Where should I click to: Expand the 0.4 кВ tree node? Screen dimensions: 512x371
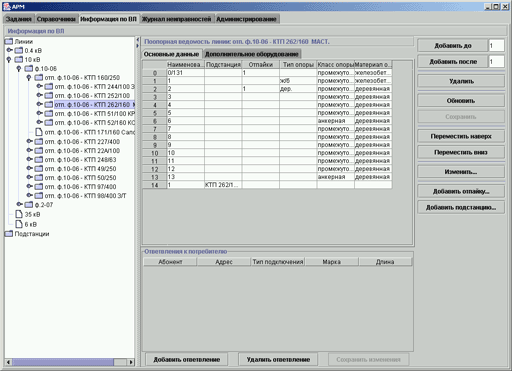(10, 50)
